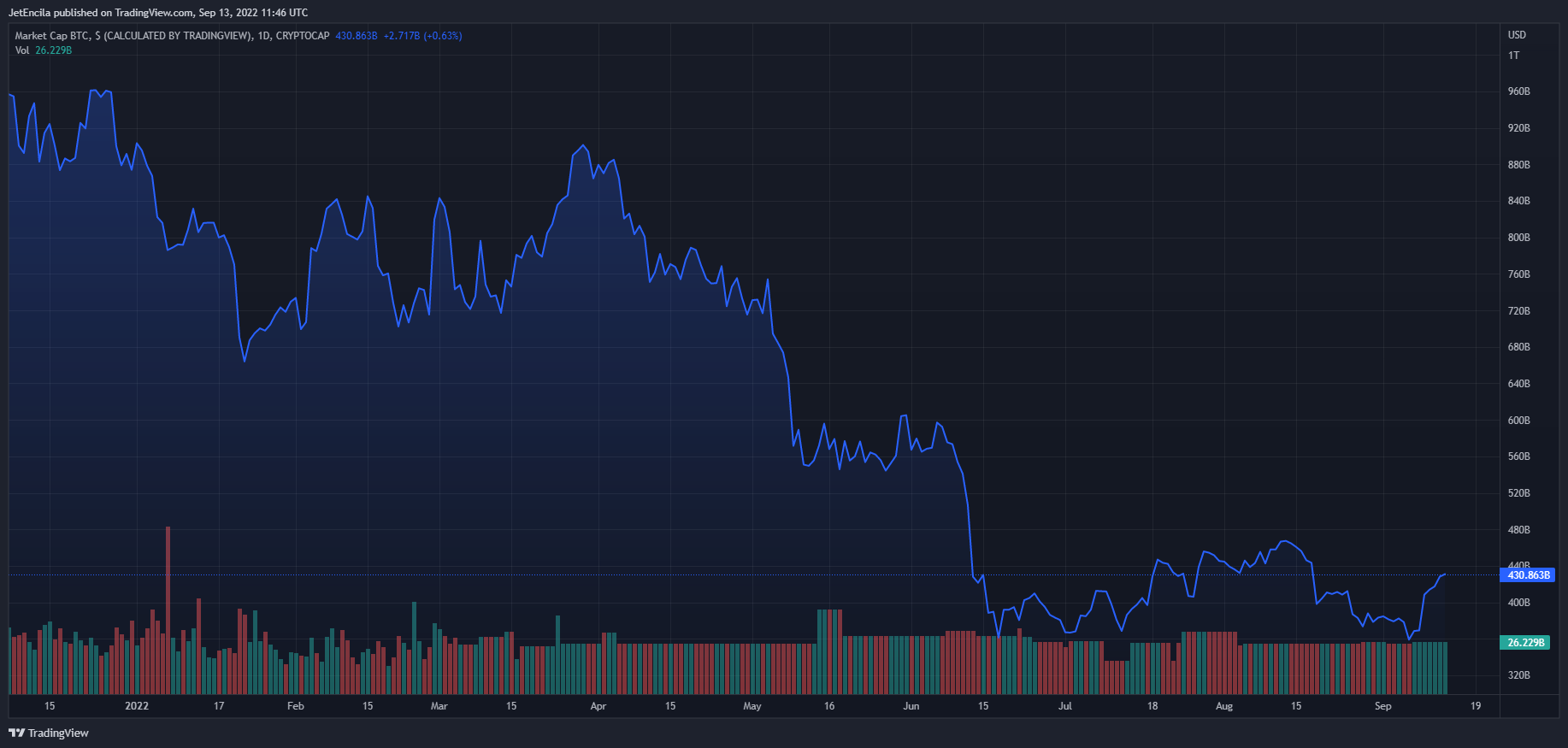The image size is (1568, 748).
Task: Click the Mar label on the time axis
Action: pos(439,706)
